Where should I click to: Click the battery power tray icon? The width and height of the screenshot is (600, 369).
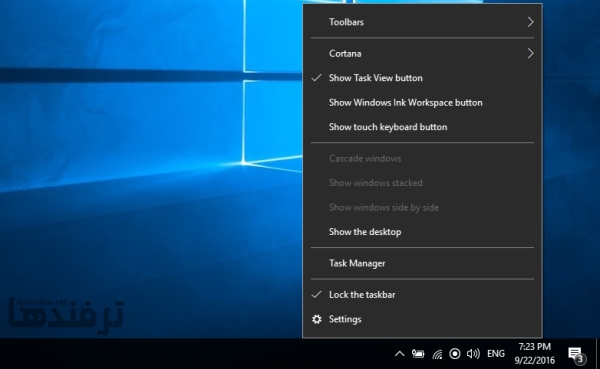pos(417,353)
